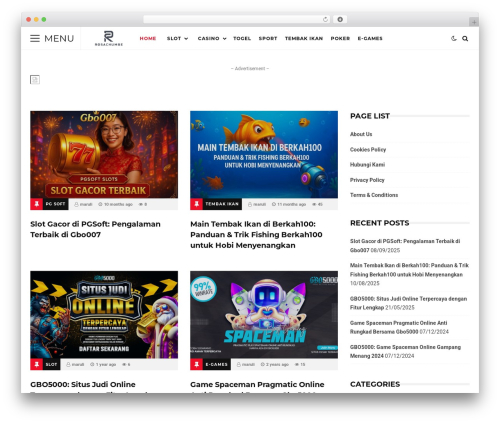The image size is (500, 423).
Task: Click clock icon next to 2 years ago
Action: tap(263, 364)
